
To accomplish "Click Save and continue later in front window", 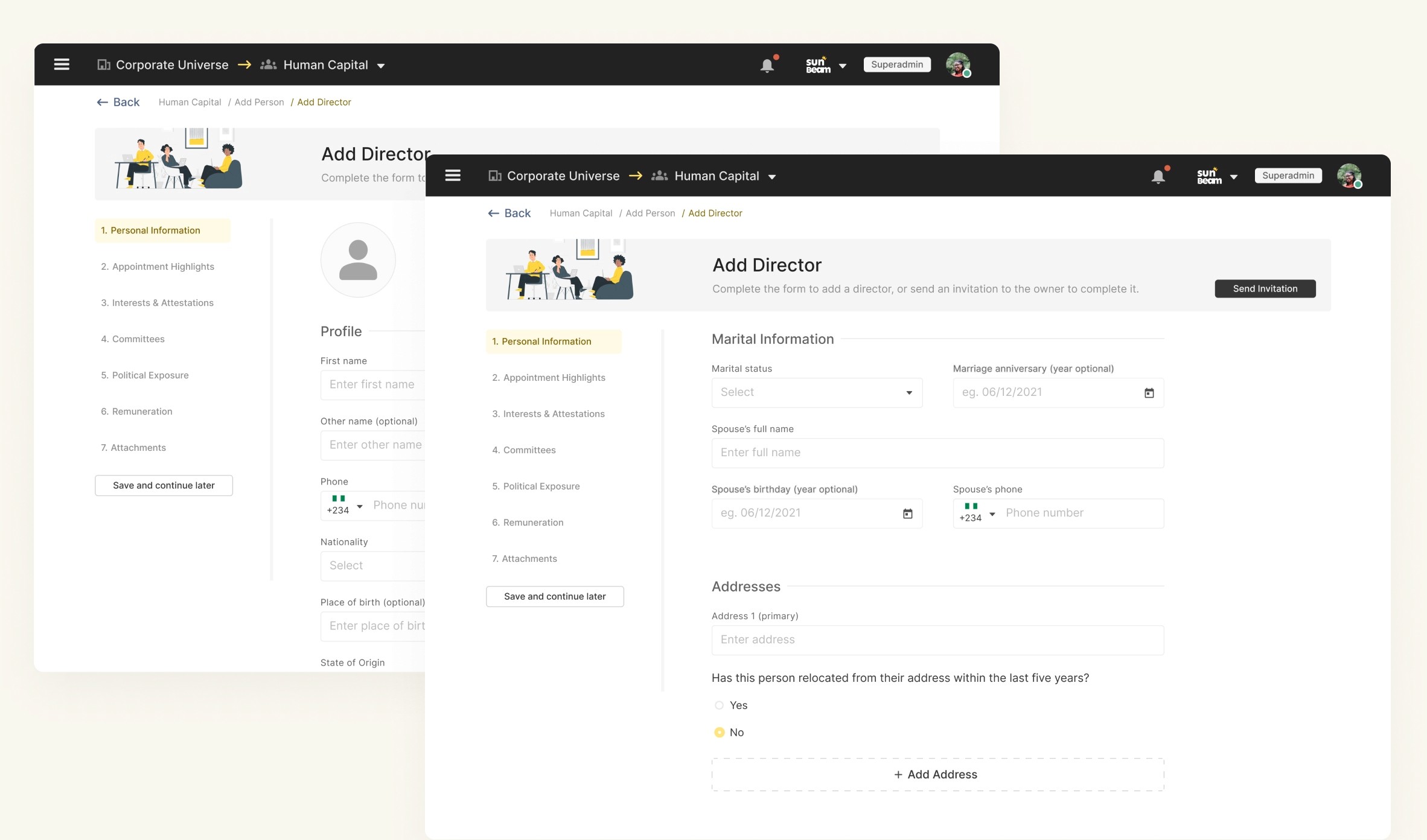I will [554, 597].
